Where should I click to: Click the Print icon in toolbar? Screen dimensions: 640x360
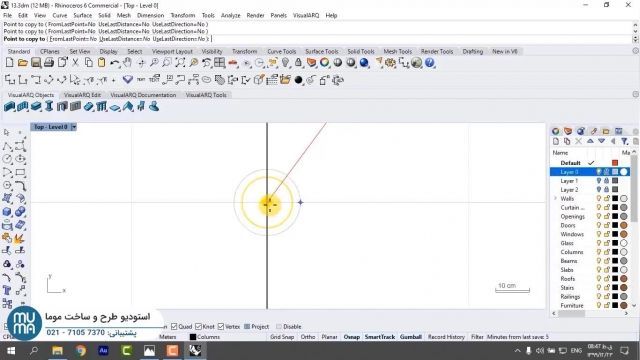click(x=49, y=62)
